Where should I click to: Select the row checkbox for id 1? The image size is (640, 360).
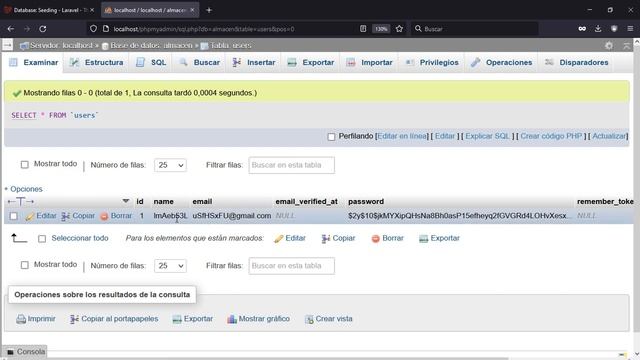(x=13, y=216)
